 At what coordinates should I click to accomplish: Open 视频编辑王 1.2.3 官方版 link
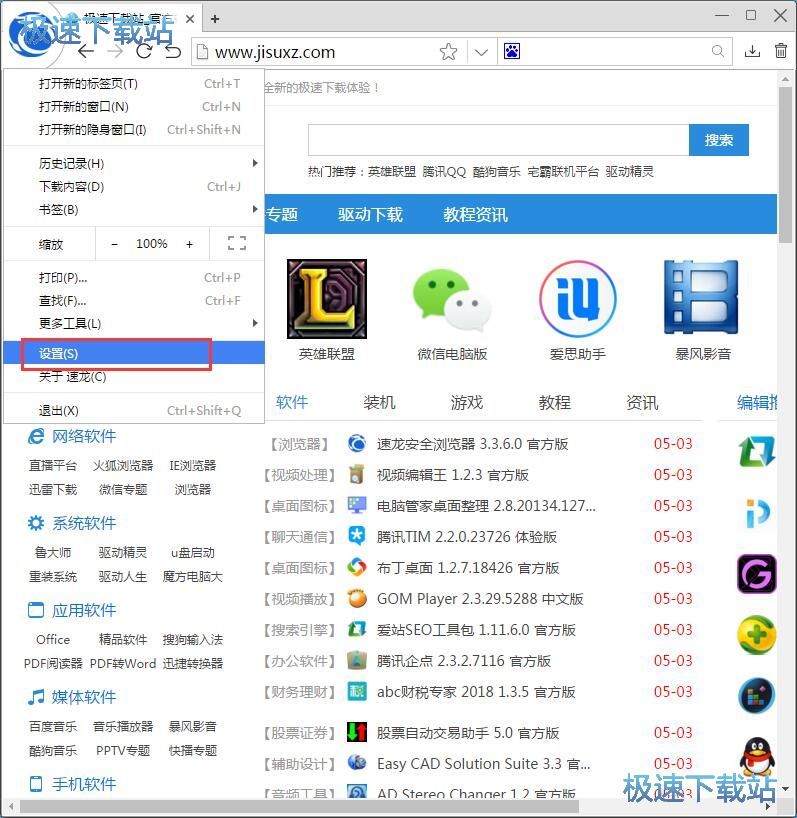click(x=453, y=474)
